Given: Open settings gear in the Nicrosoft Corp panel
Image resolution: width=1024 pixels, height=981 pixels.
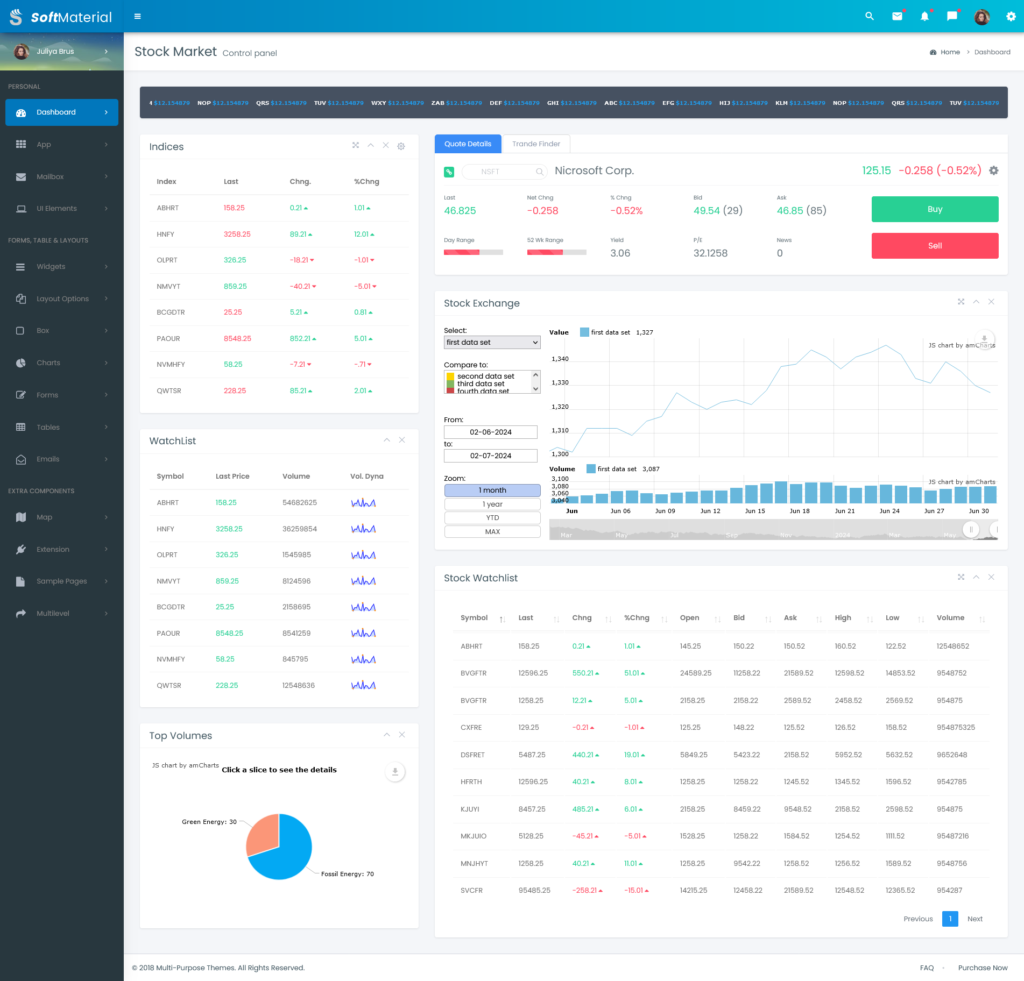Looking at the screenshot, I should point(993,171).
